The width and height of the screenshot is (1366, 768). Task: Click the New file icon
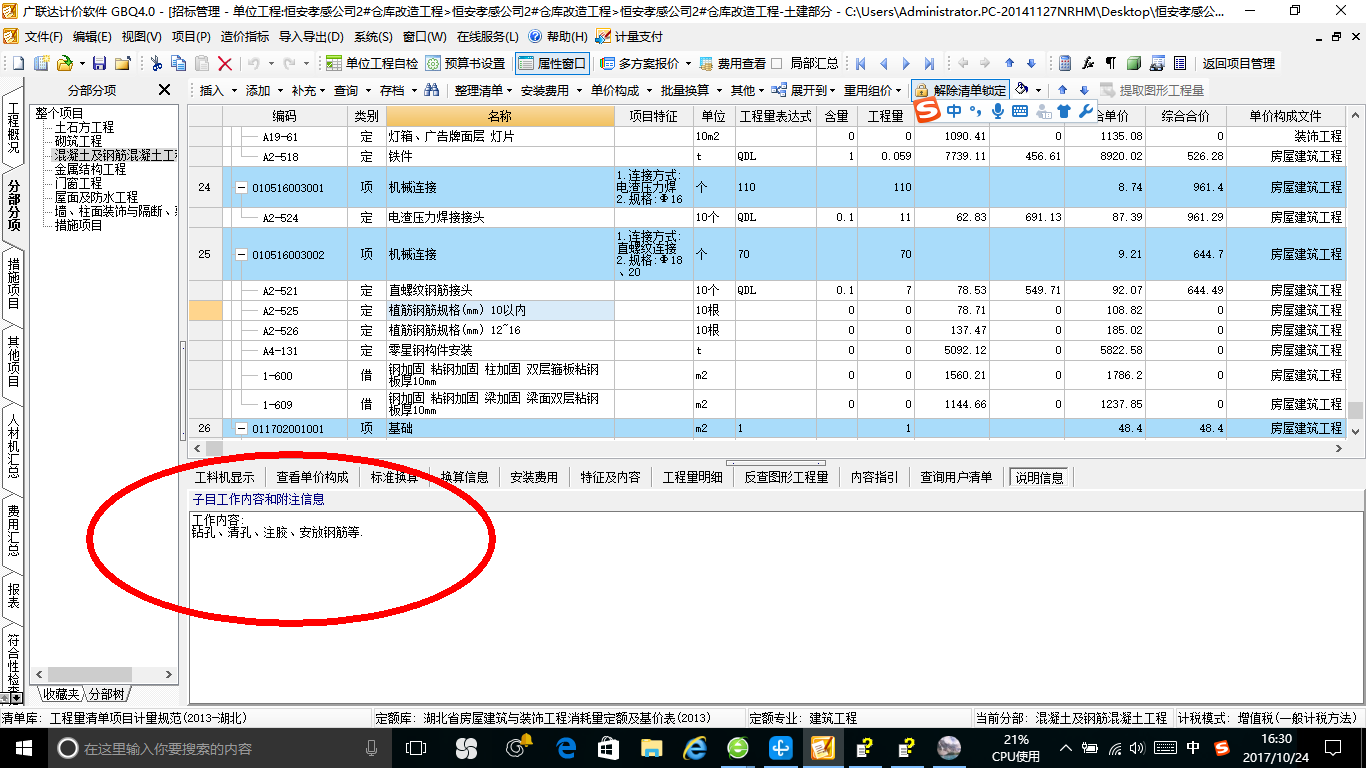click(x=19, y=63)
